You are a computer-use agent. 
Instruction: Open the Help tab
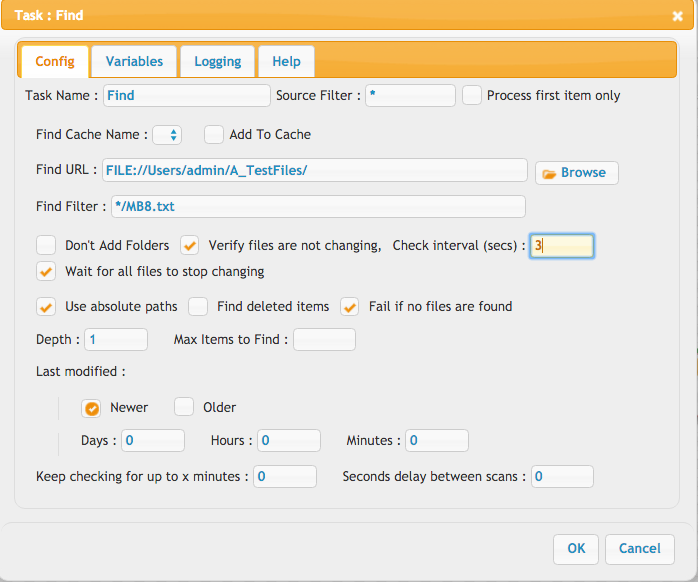pos(286,61)
